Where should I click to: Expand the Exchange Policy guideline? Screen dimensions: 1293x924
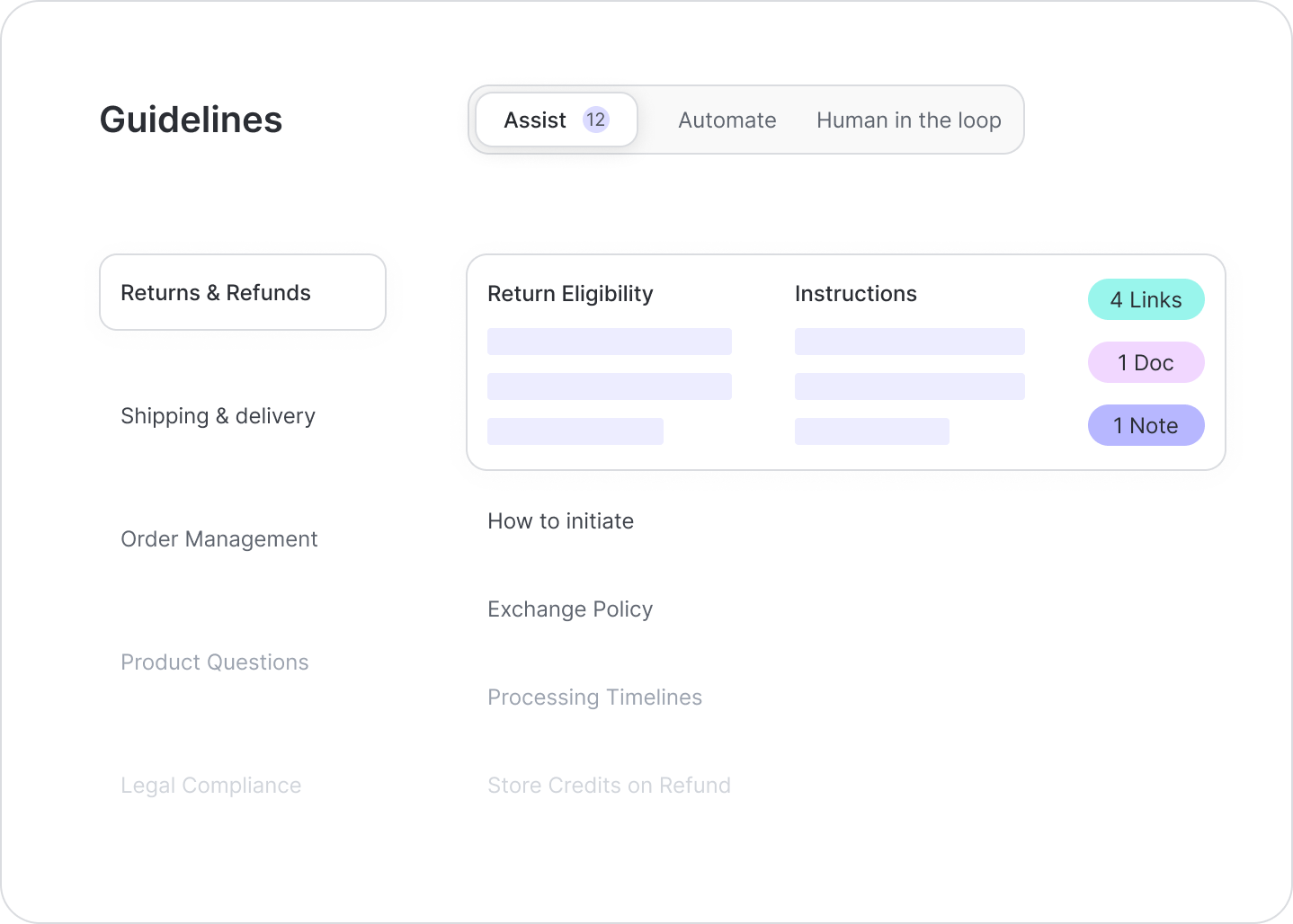pos(570,609)
